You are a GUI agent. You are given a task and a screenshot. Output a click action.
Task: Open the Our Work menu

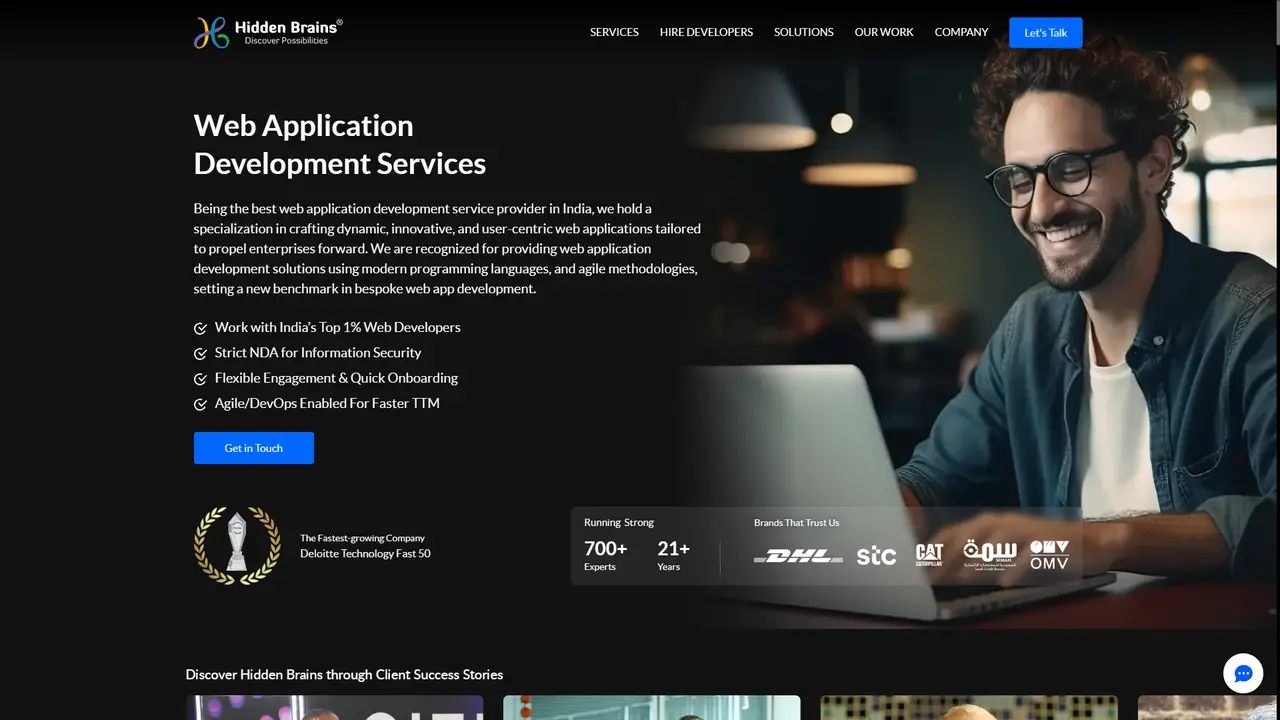pos(884,32)
